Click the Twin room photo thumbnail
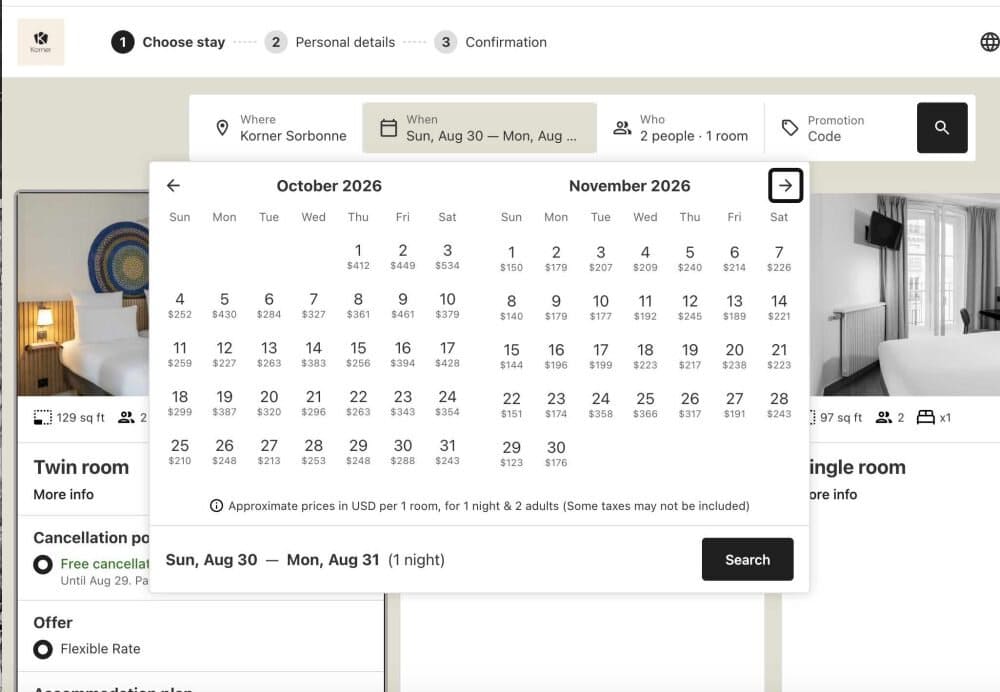1000x692 pixels. click(84, 294)
